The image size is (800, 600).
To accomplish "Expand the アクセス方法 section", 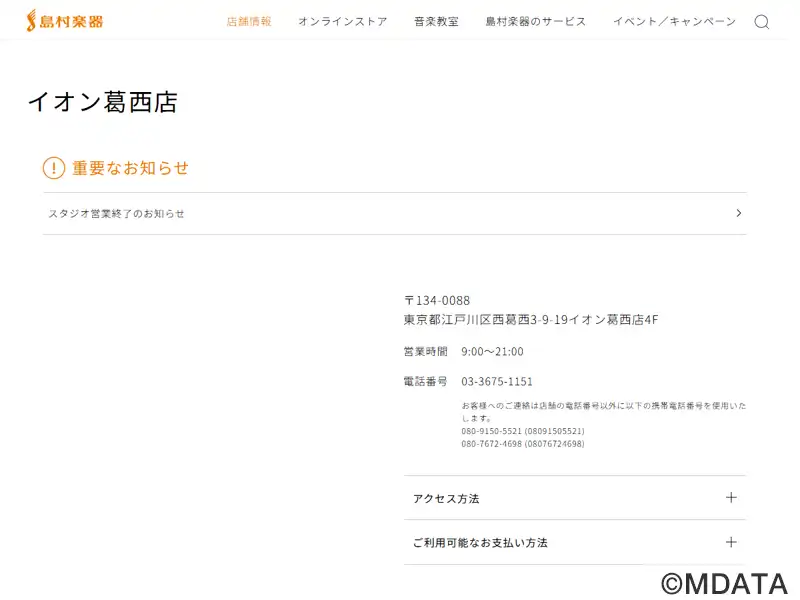I will point(575,498).
